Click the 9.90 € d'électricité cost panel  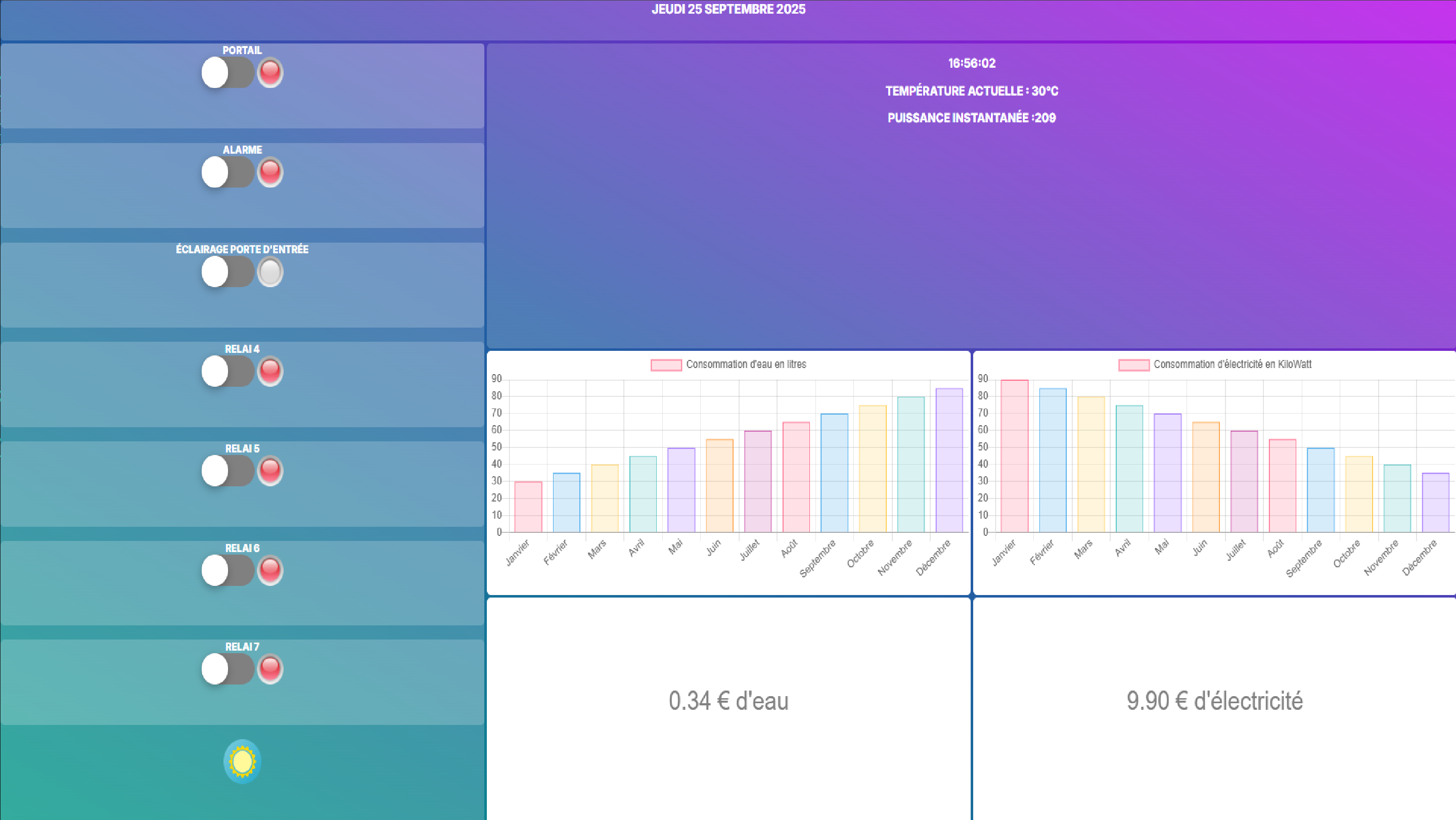point(1214,701)
